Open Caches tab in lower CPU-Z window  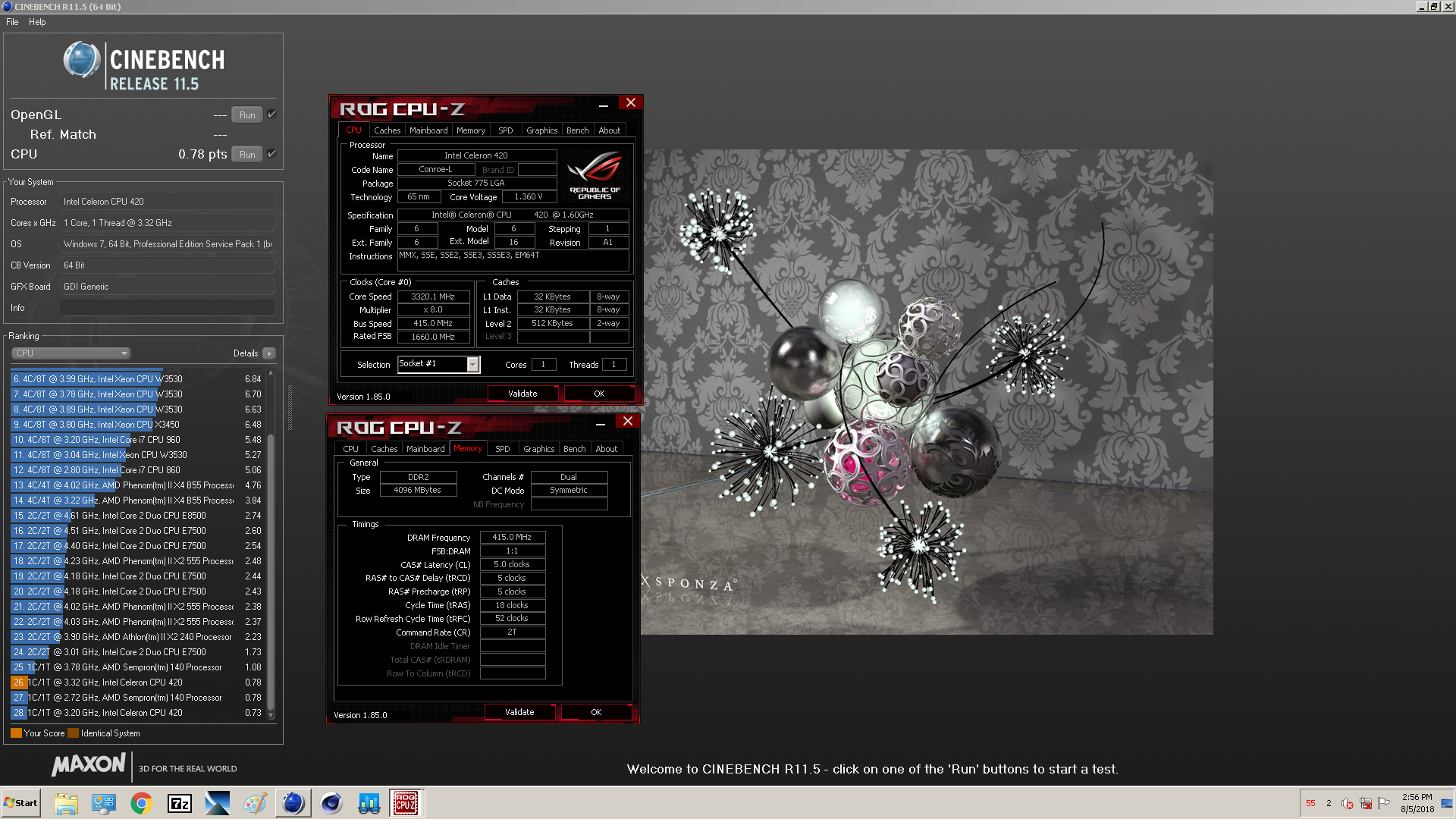click(384, 449)
